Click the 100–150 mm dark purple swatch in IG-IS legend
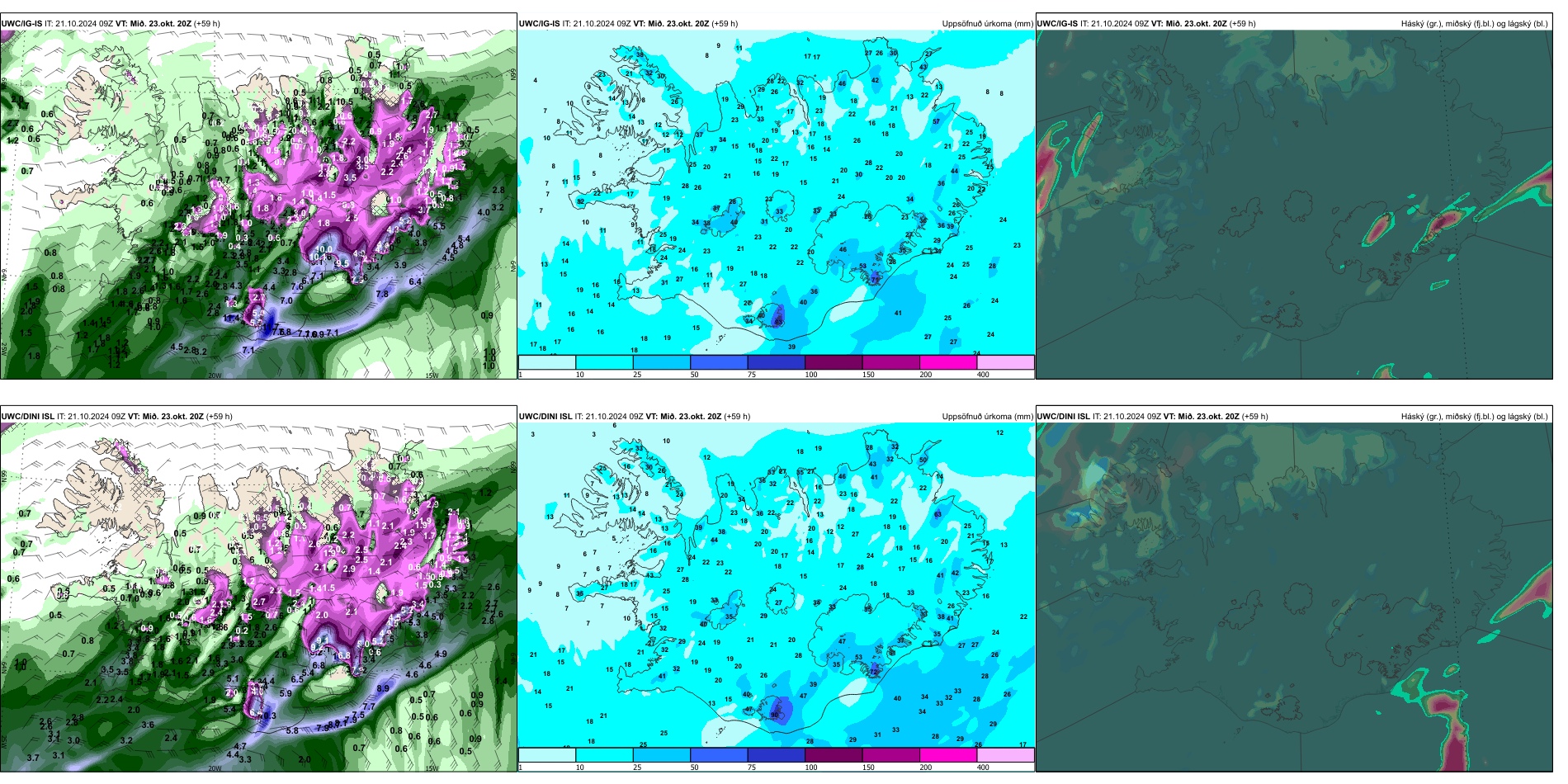1568x784 pixels. pyautogui.click(x=834, y=362)
